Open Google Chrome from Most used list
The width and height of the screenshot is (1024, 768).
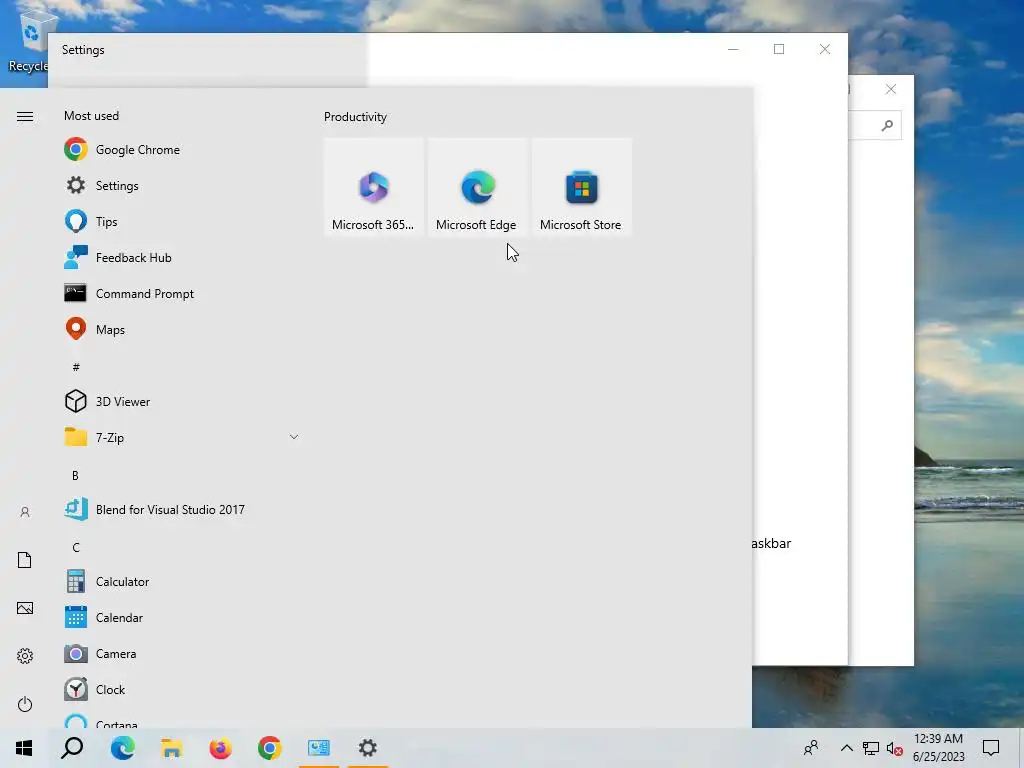[183, 150]
